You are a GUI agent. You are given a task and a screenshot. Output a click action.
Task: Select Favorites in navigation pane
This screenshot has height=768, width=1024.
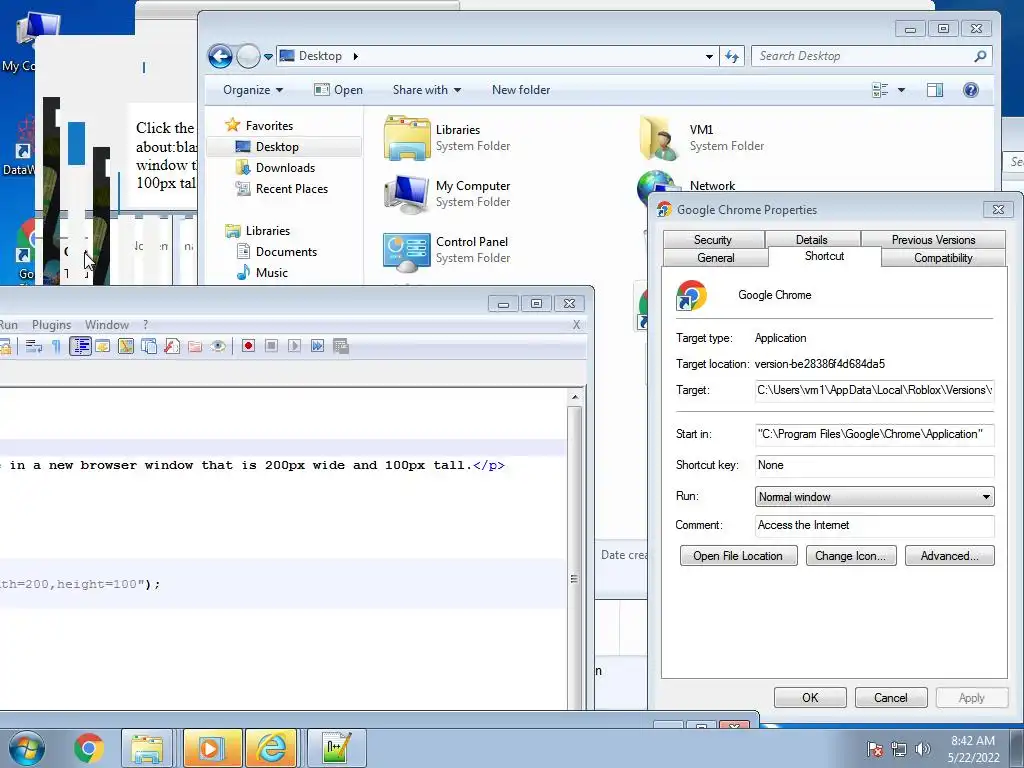(258, 125)
